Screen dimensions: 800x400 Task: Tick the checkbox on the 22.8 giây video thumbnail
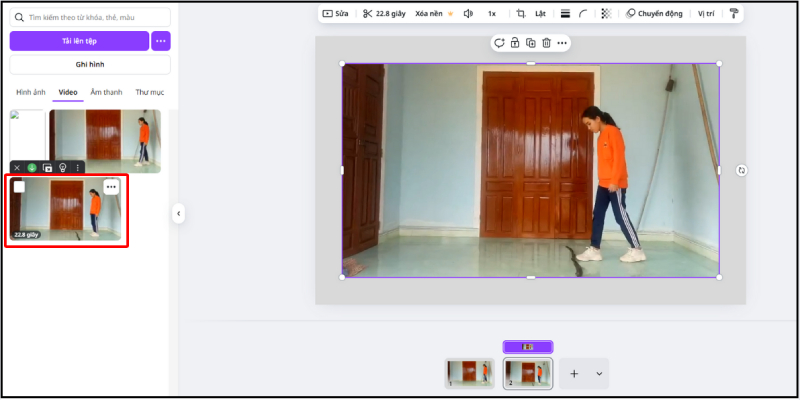[19, 187]
